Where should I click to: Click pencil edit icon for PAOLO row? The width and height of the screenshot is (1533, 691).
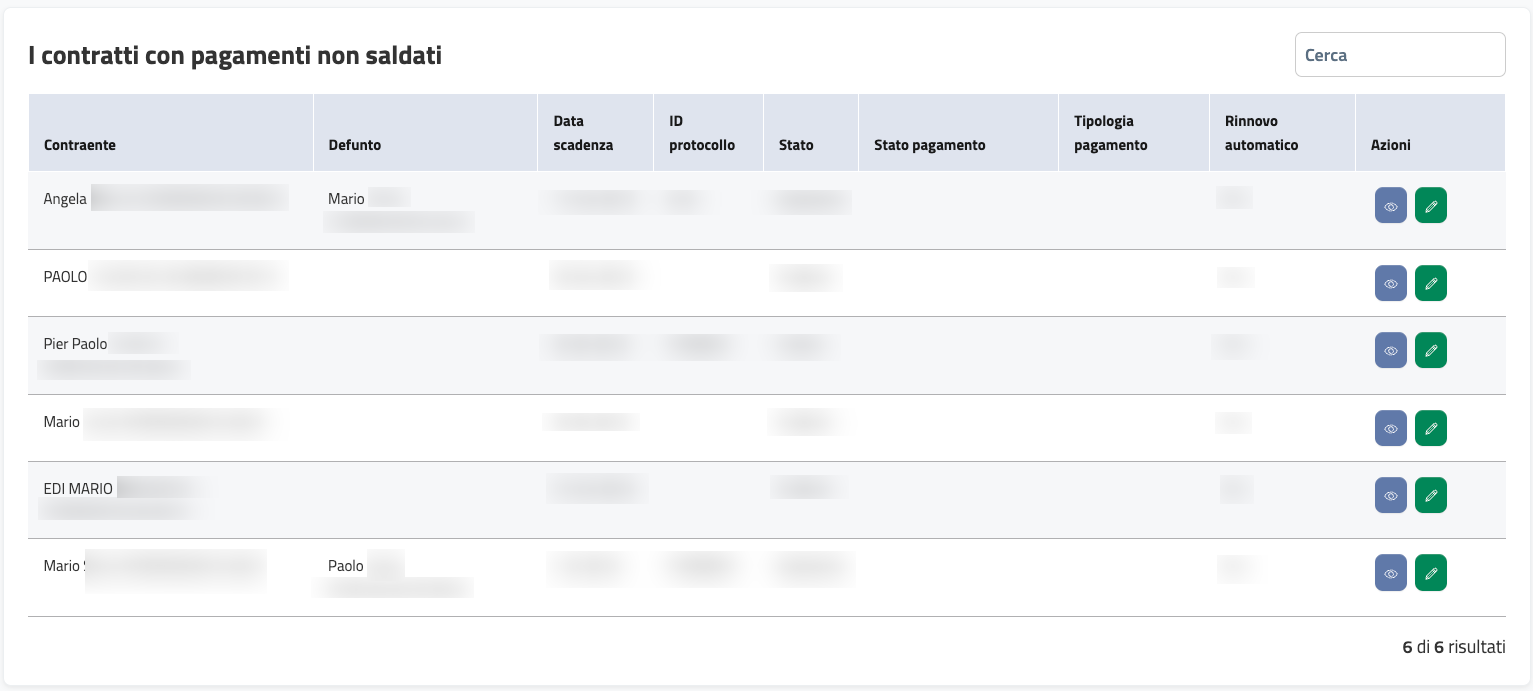tap(1431, 283)
